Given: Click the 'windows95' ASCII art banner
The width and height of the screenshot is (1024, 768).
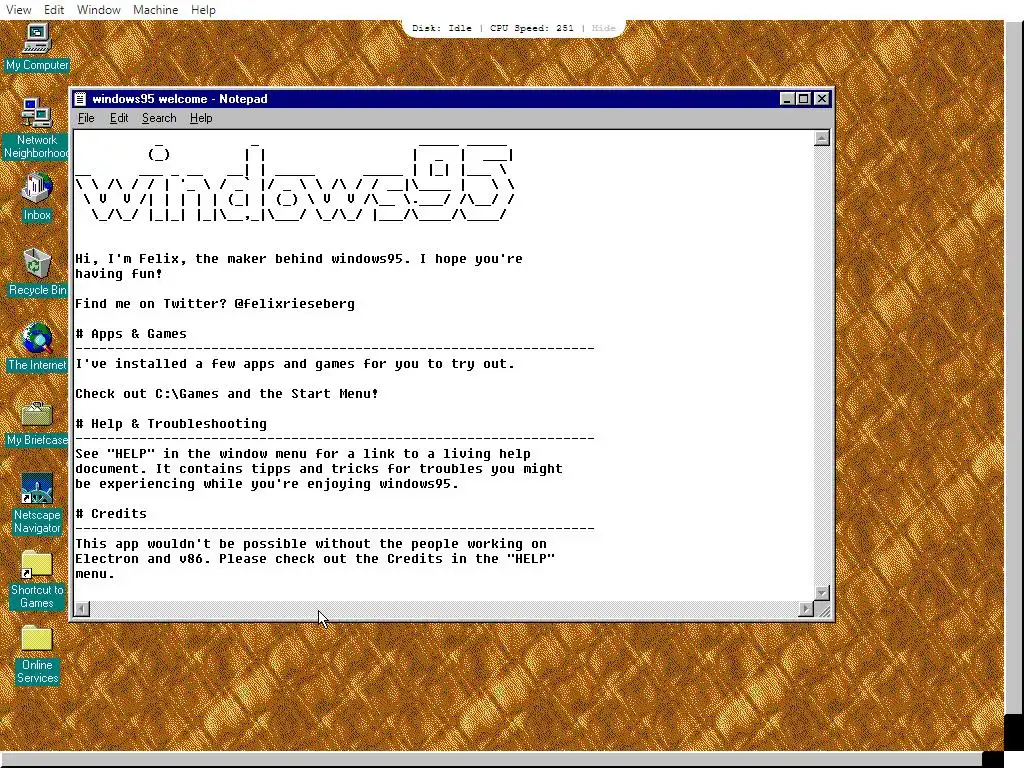Looking at the screenshot, I should pyautogui.click(x=295, y=182).
